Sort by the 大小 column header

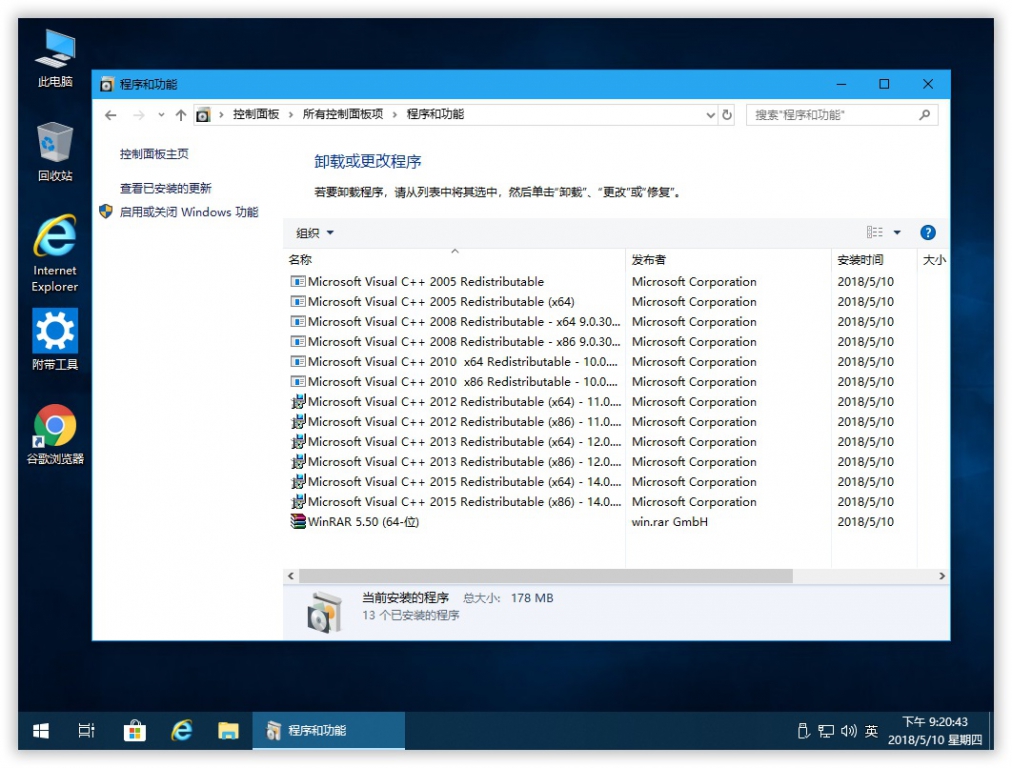click(933, 259)
